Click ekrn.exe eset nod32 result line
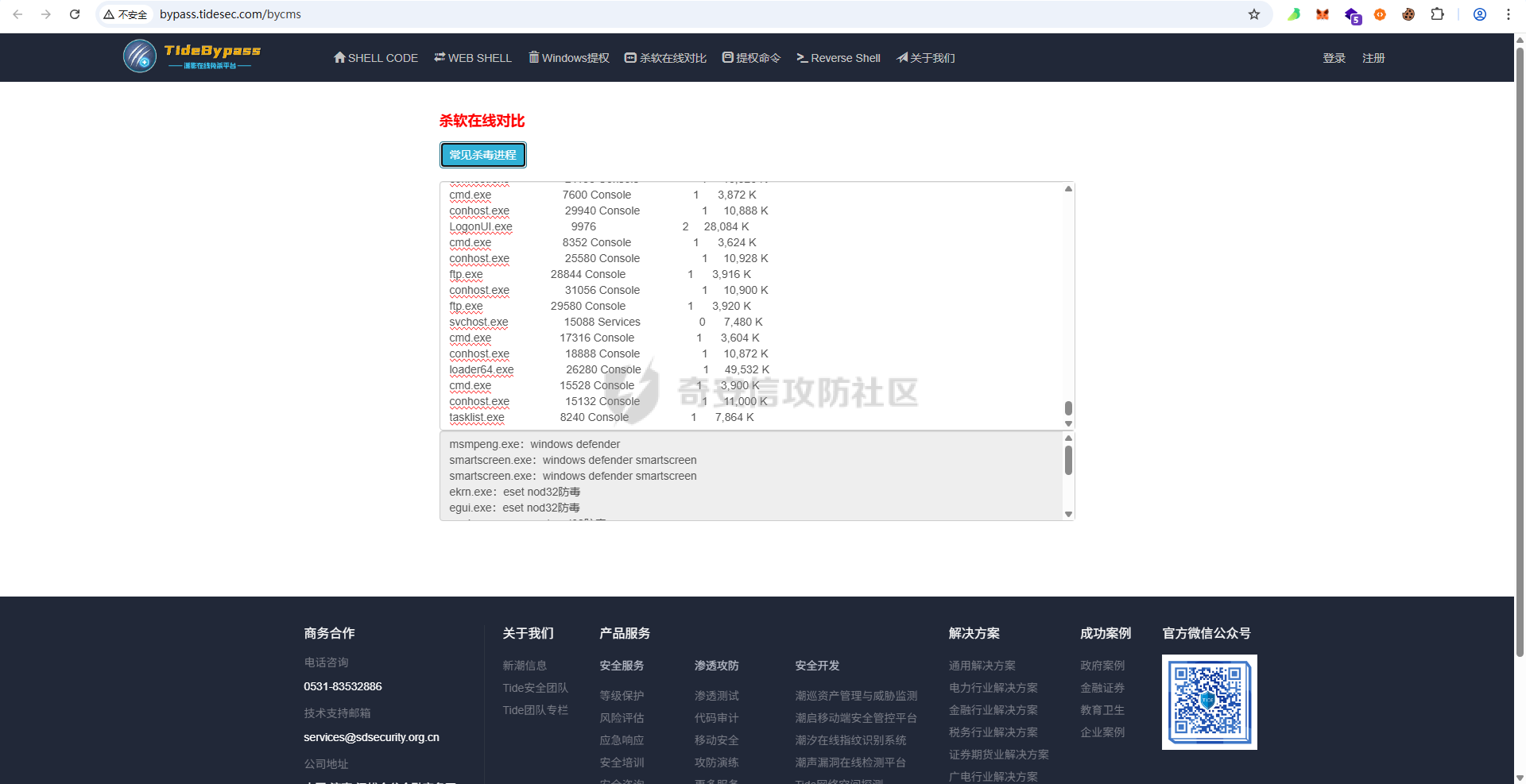1526x784 pixels. pos(514,492)
